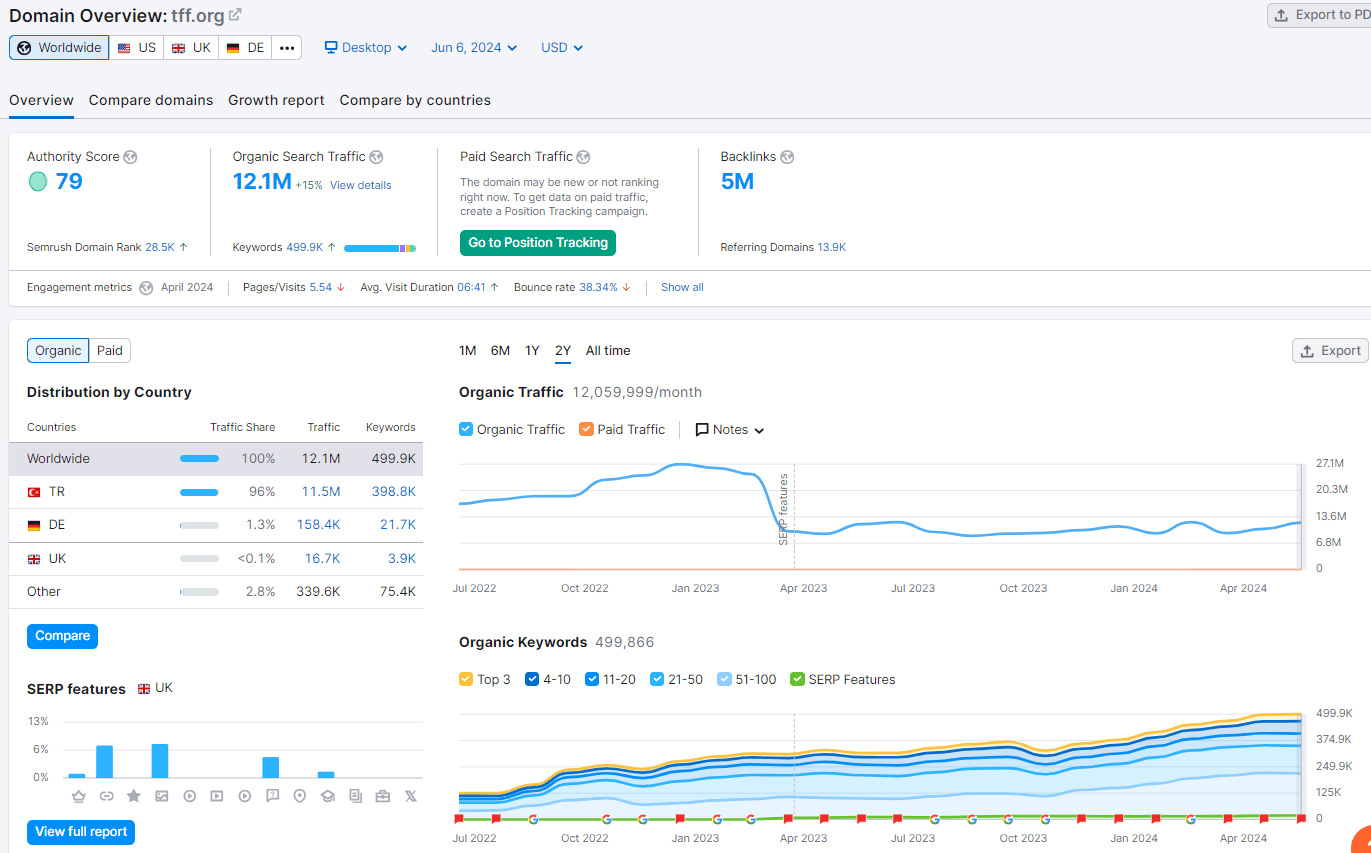The height and width of the screenshot is (853, 1371).
Task: Open the Desktop device dropdown
Action: [366, 47]
